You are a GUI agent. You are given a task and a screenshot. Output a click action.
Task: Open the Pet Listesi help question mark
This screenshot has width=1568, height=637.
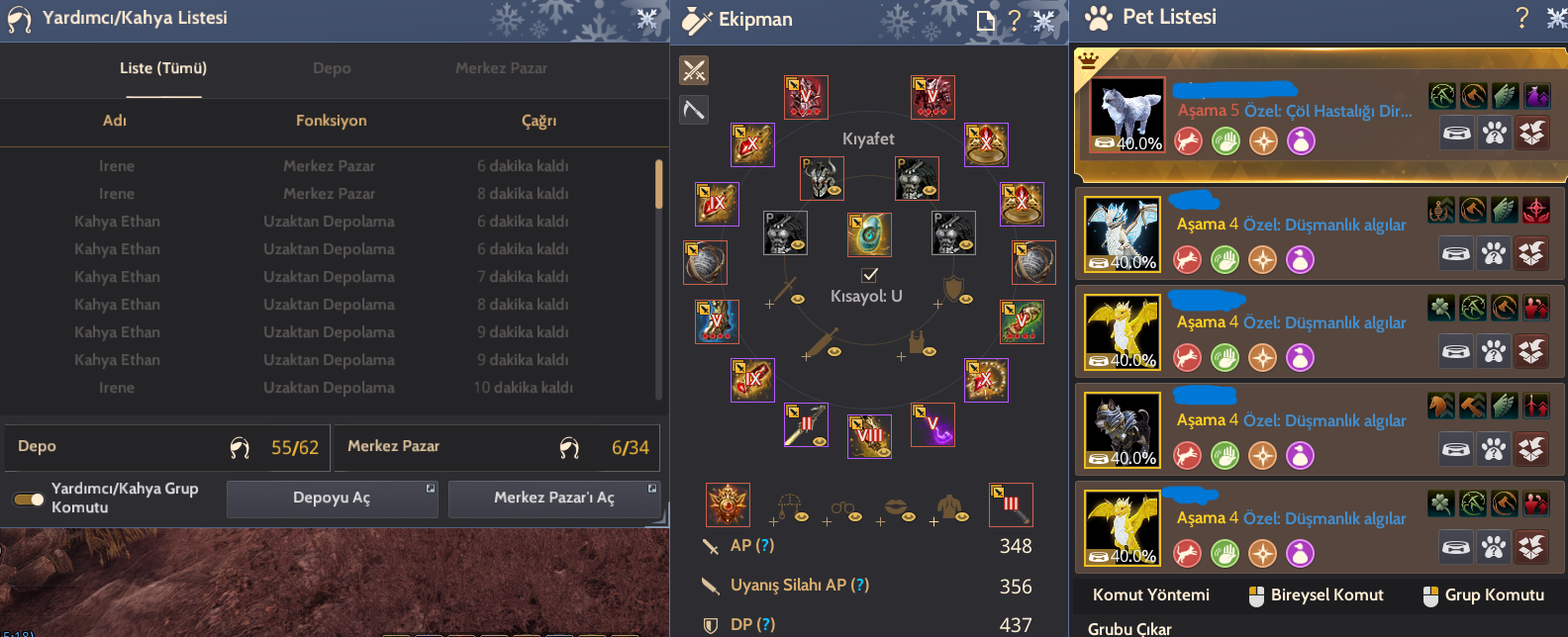tap(1521, 17)
